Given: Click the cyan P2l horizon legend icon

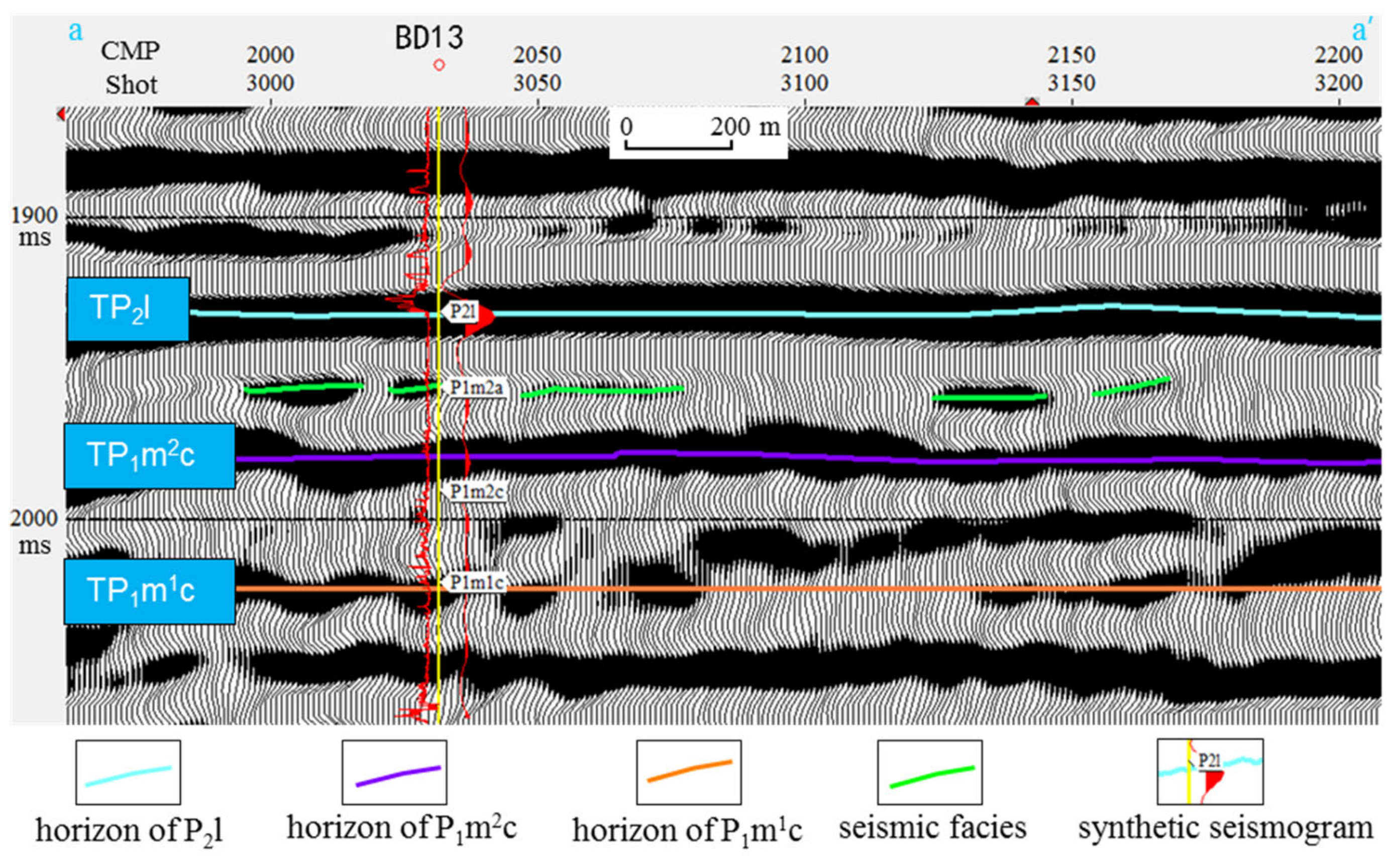Looking at the screenshot, I should pyautogui.click(x=128, y=772).
